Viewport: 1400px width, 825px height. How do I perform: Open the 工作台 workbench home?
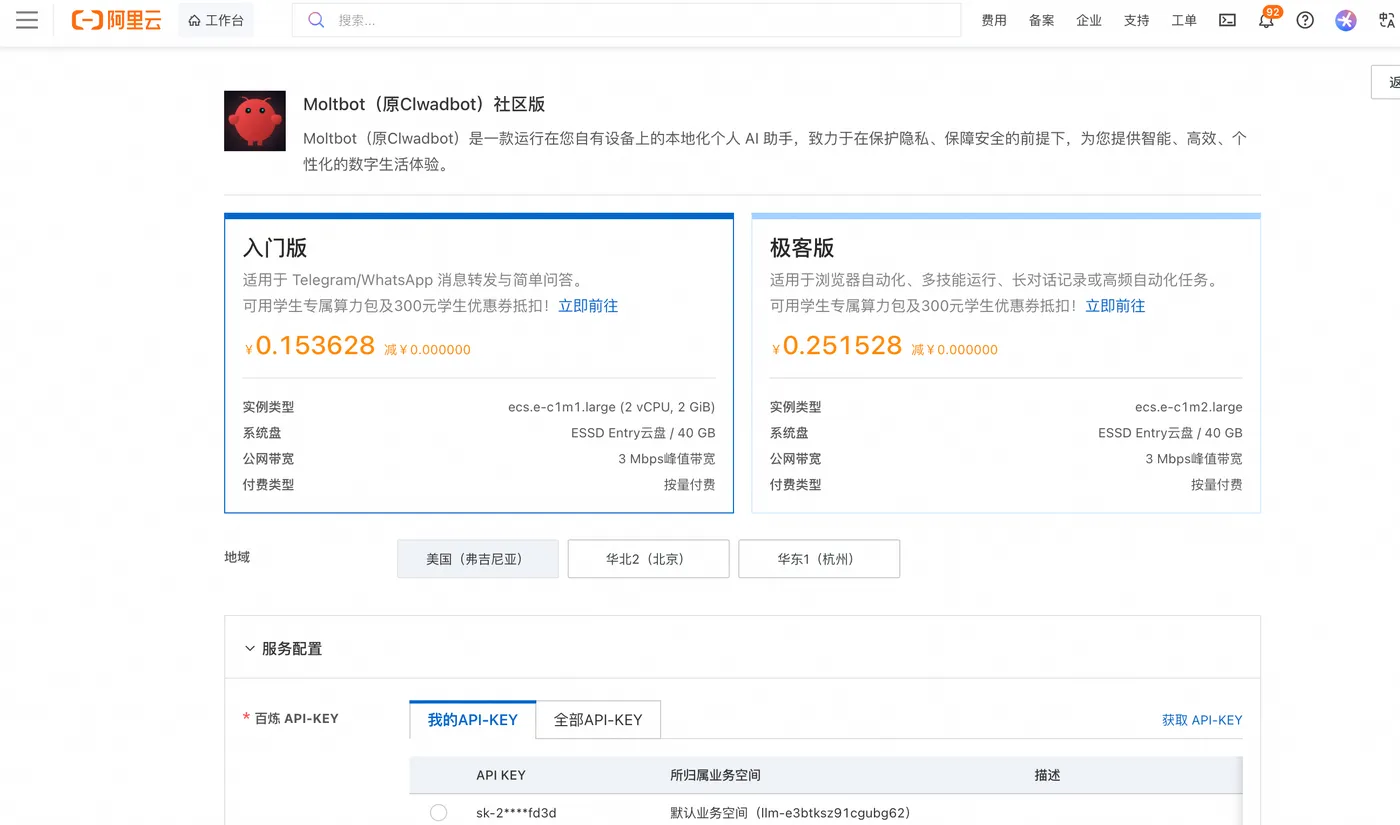click(x=216, y=20)
